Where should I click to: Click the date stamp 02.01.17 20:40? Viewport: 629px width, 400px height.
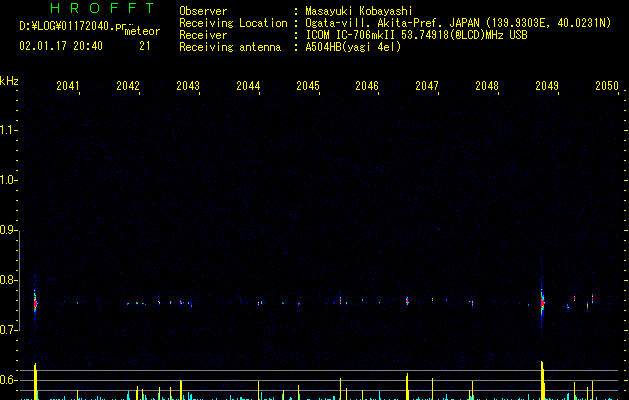tap(61, 46)
